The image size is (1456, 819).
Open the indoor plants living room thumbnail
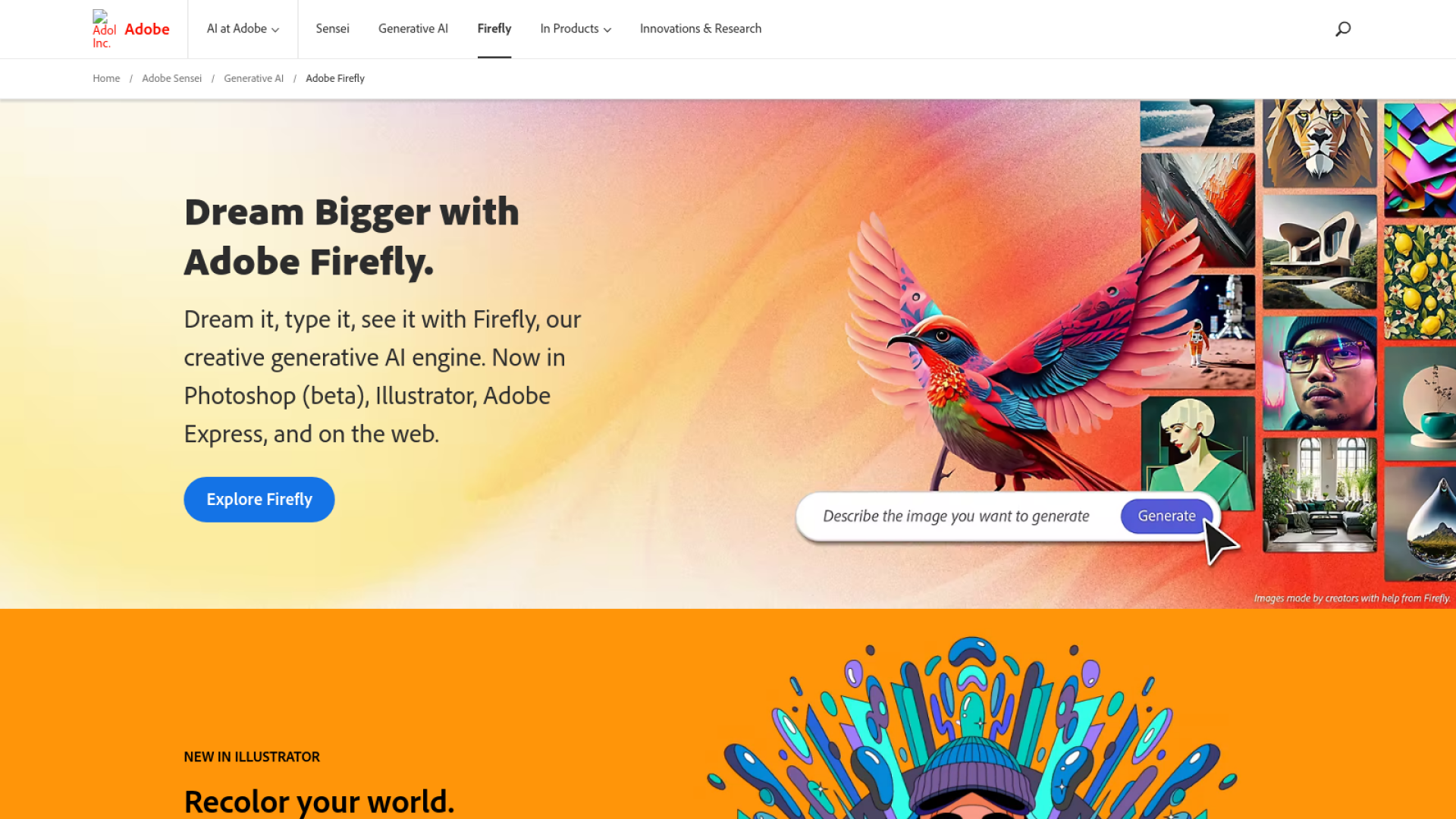coord(1319,494)
